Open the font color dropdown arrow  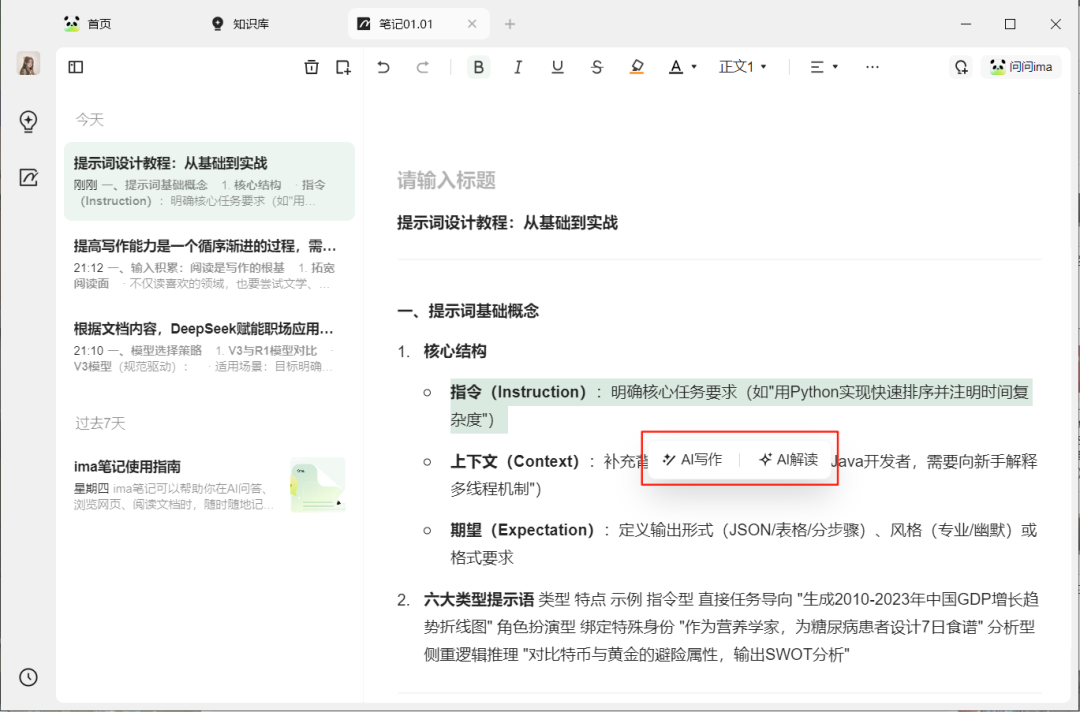click(692, 66)
